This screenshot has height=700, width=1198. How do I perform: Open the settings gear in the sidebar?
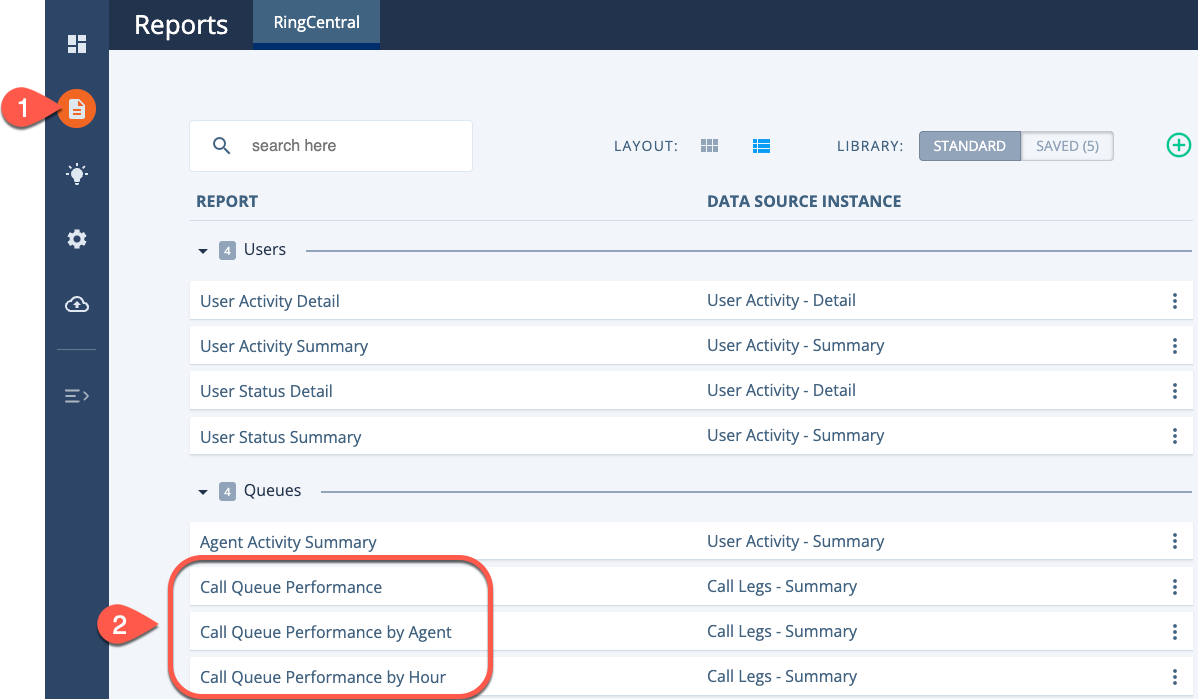[77, 239]
